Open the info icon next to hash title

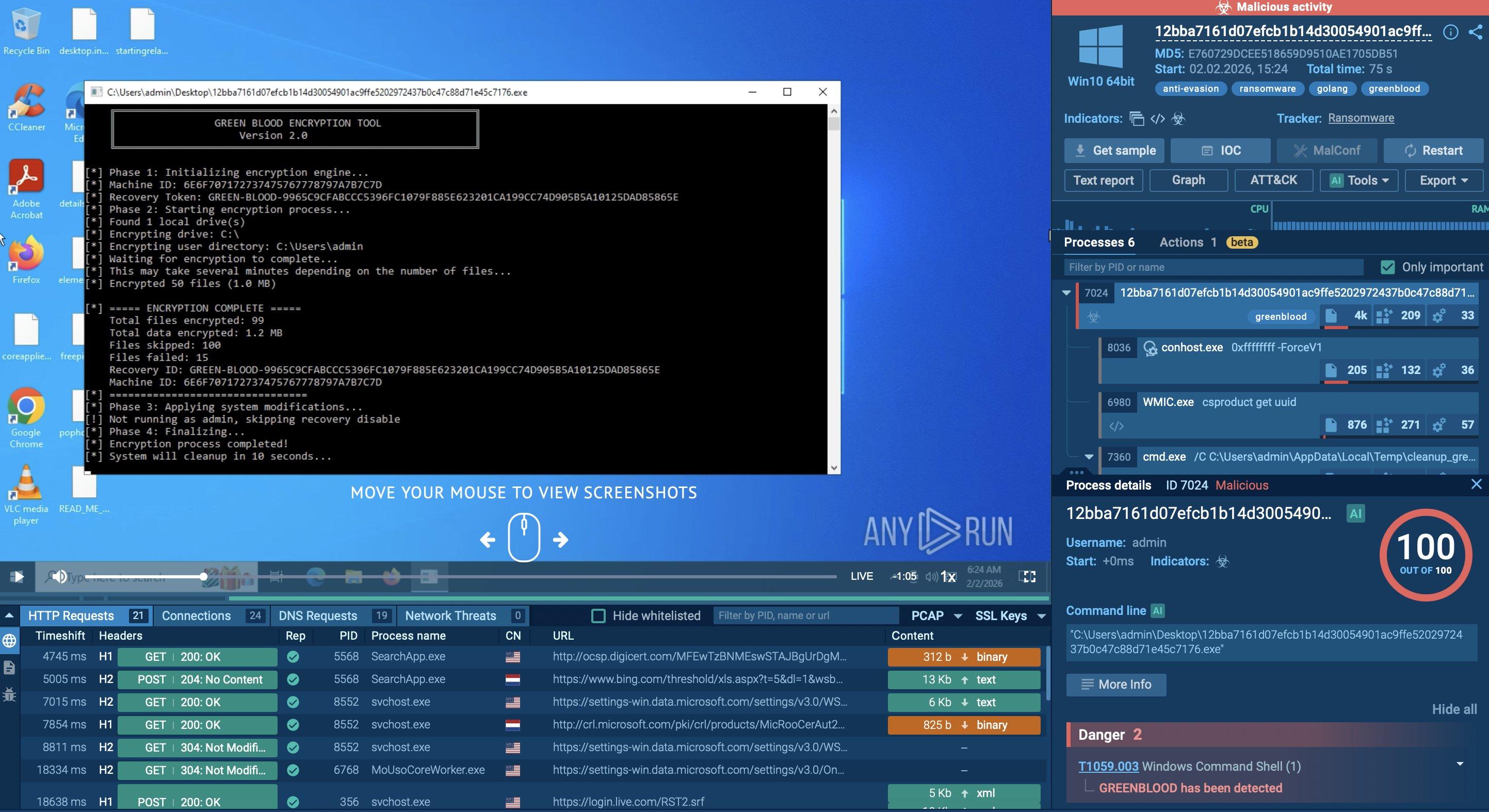click(x=1450, y=32)
